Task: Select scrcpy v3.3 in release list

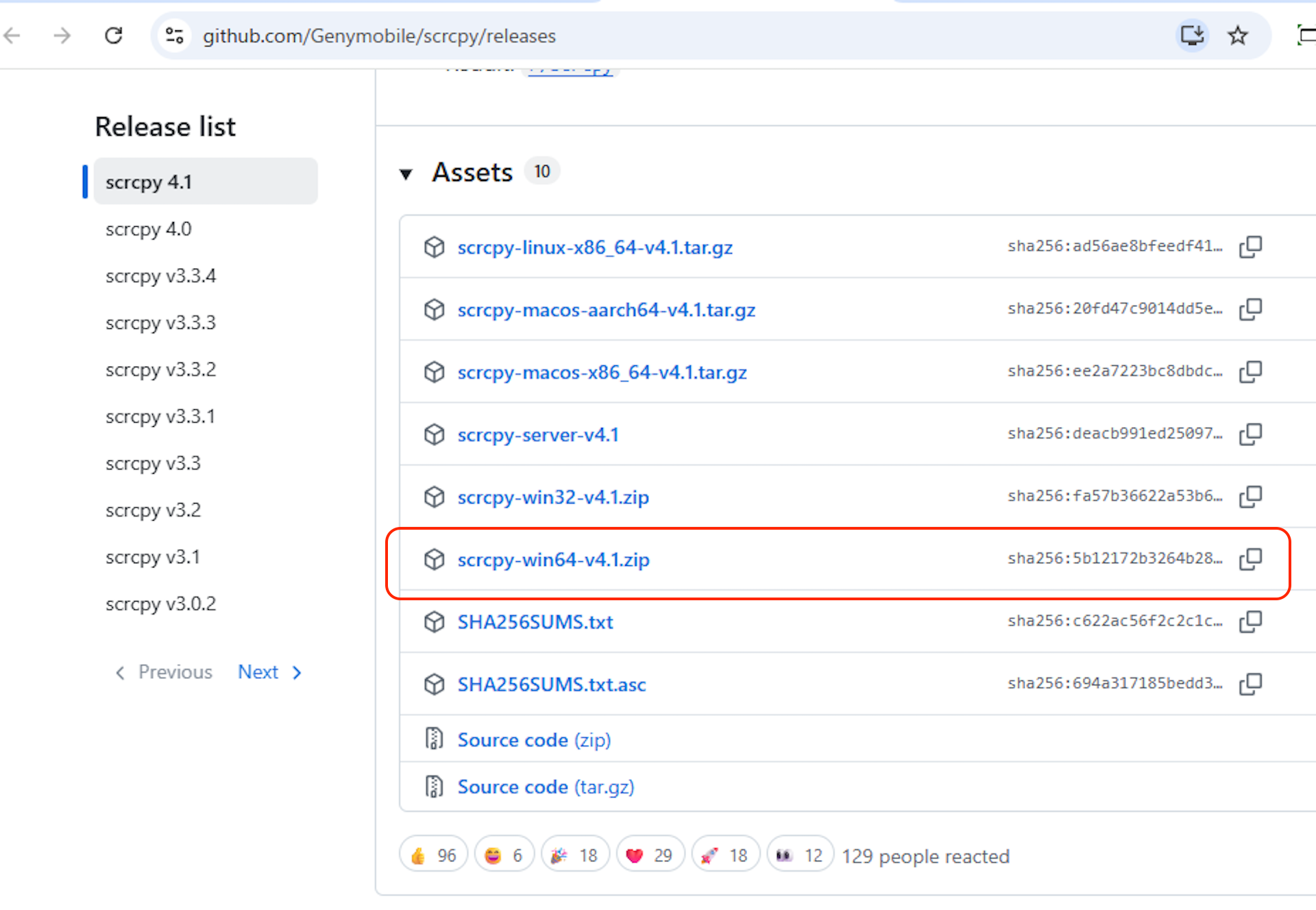Action: tap(153, 463)
